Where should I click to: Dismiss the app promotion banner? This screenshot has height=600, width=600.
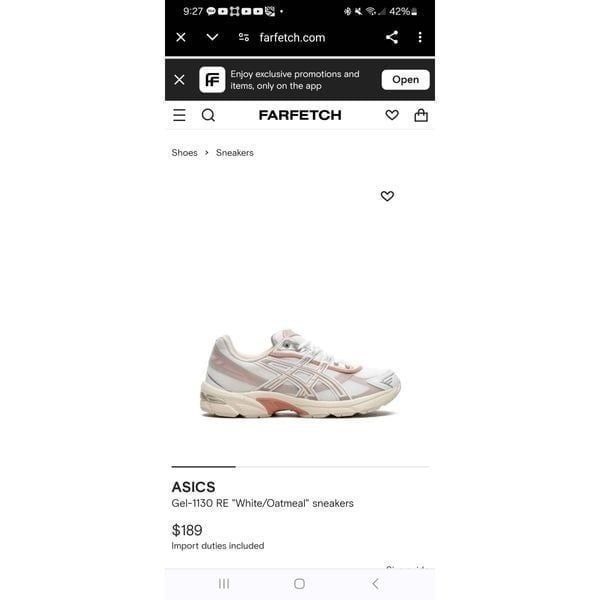pos(179,80)
